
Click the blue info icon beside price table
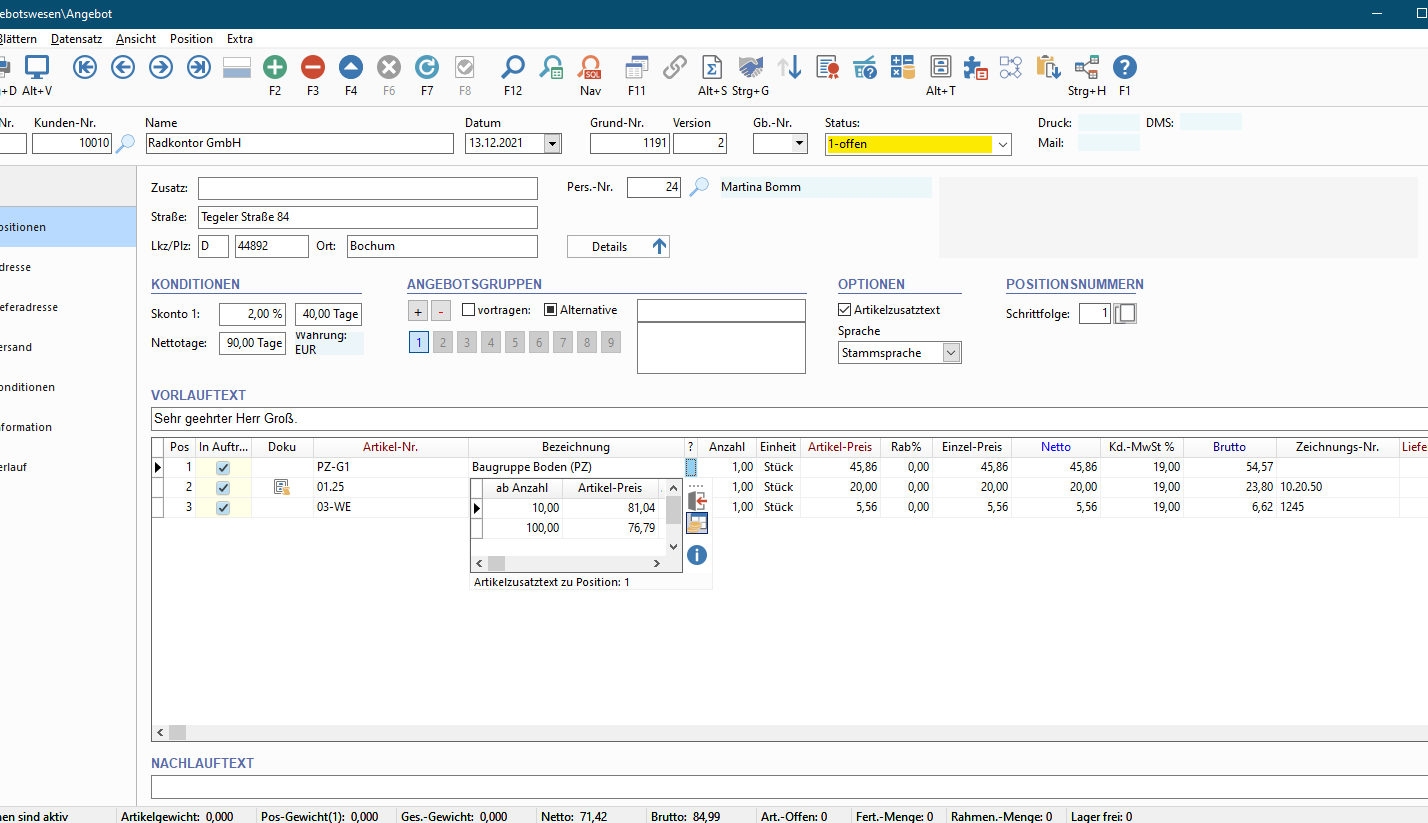click(697, 555)
